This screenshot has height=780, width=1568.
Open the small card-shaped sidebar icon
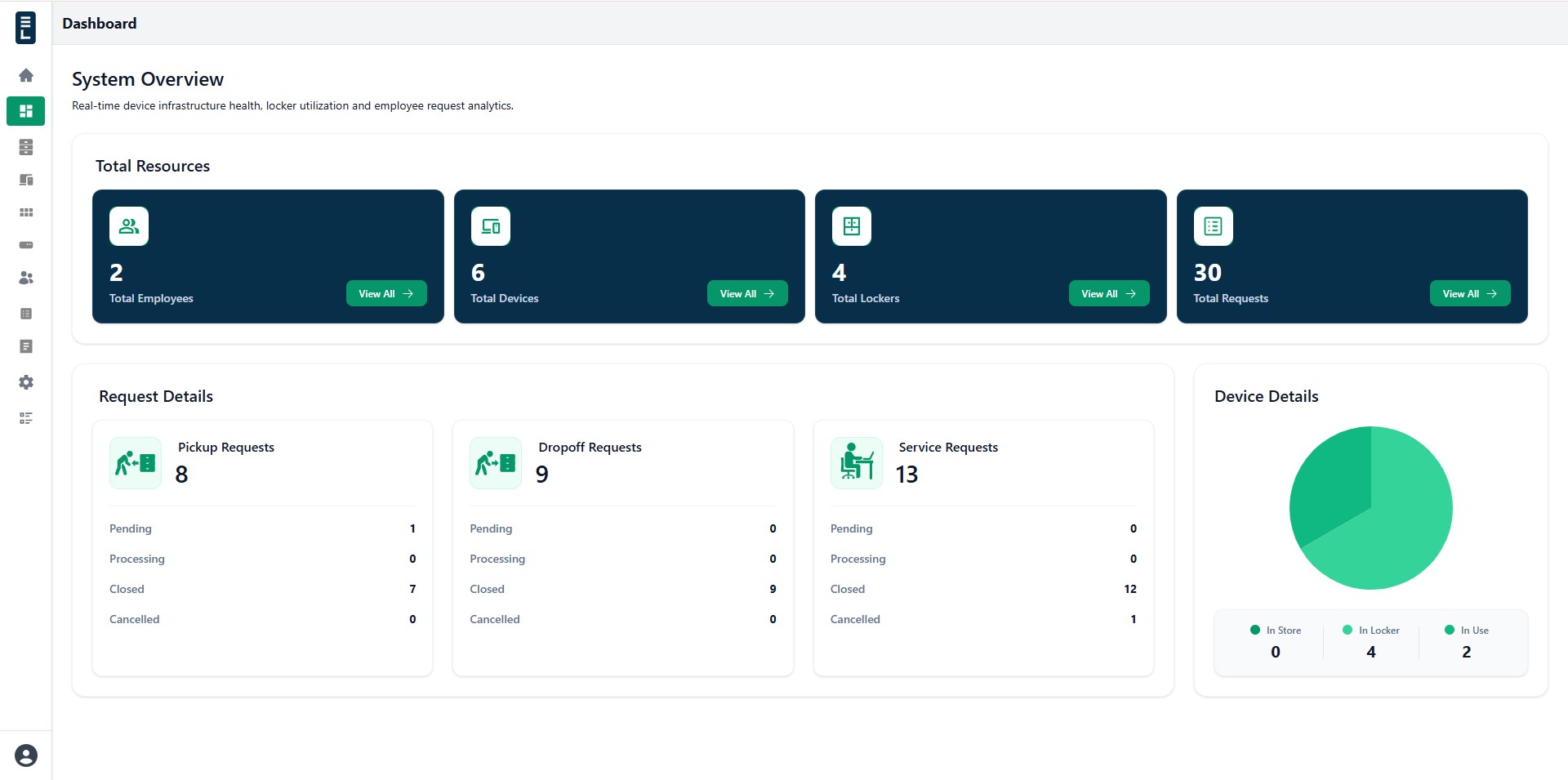(26, 245)
